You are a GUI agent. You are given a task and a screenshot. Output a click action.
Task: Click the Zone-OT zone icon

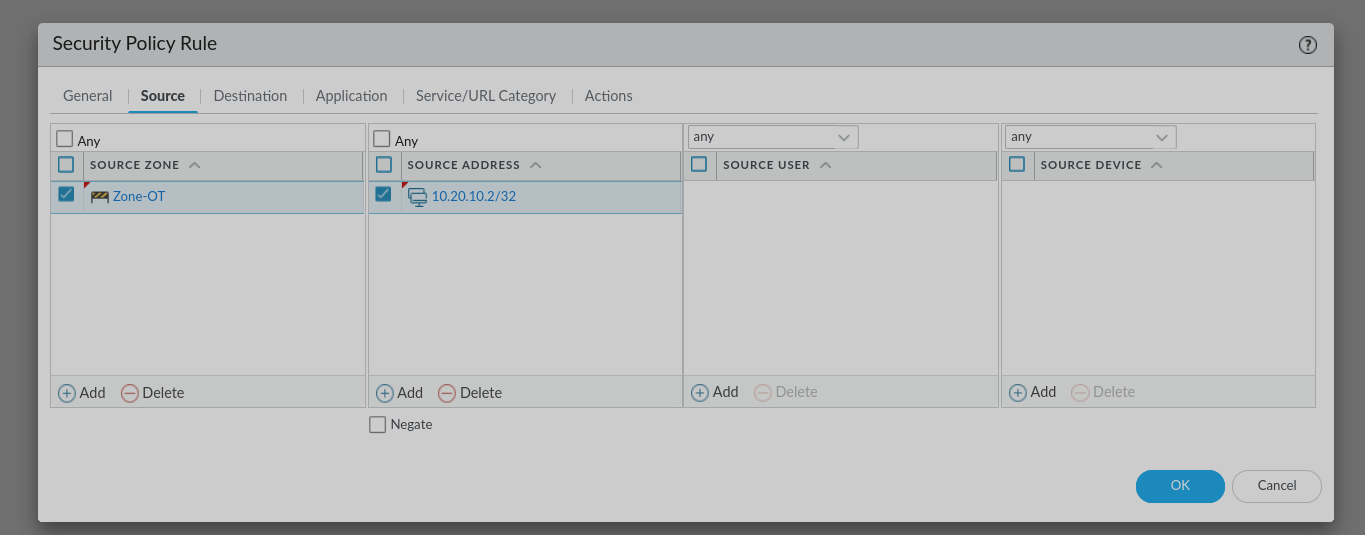(100, 197)
